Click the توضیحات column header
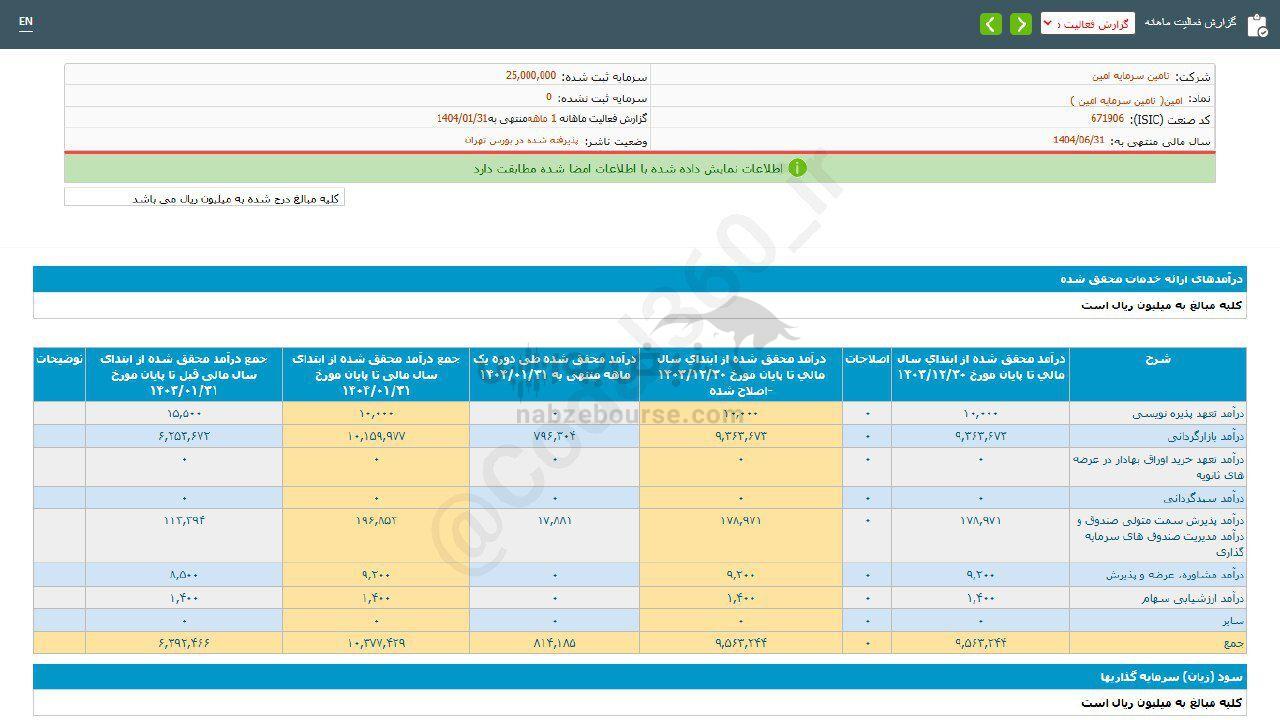Viewport: 1280px width, 720px height. [59, 359]
